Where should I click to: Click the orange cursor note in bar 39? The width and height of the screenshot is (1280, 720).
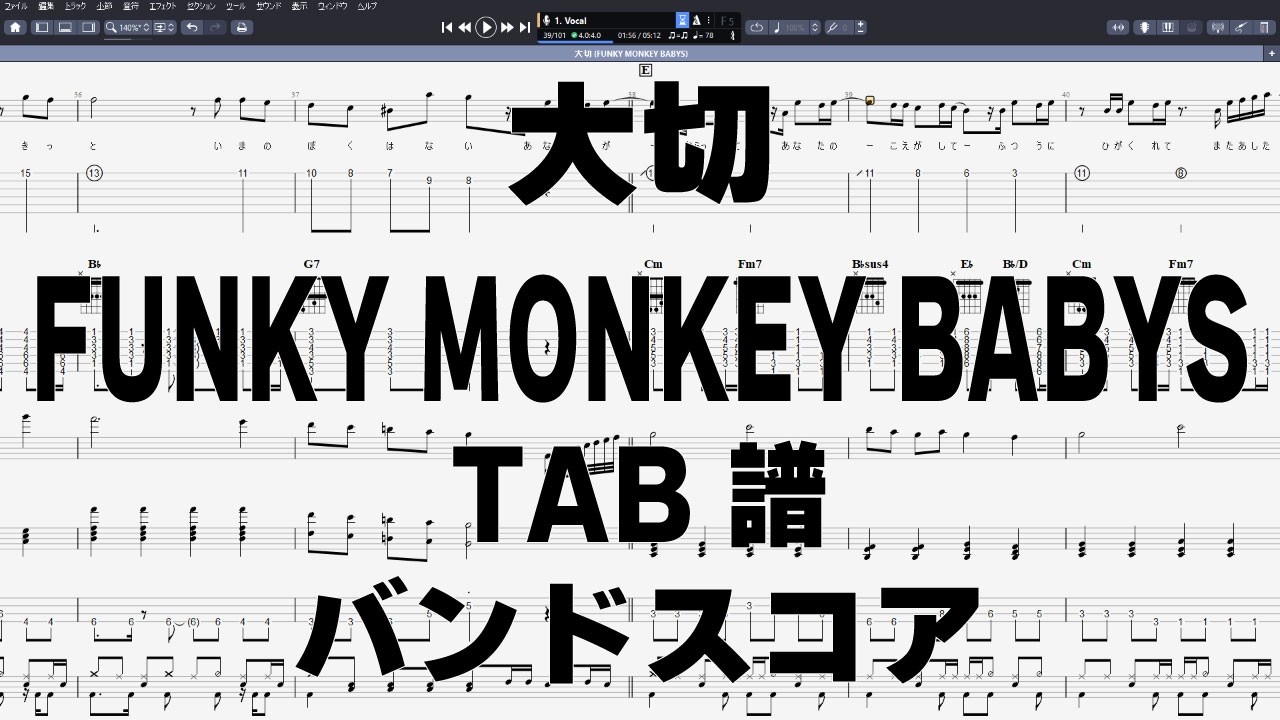click(x=870, y=100)
